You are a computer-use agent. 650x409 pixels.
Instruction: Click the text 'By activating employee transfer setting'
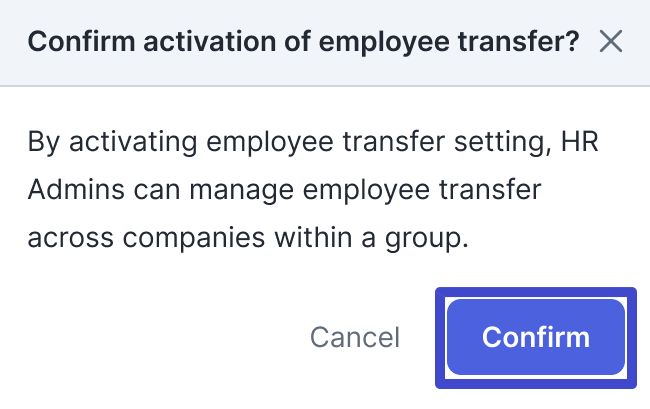pyautogui.click(x=289, y=142)
